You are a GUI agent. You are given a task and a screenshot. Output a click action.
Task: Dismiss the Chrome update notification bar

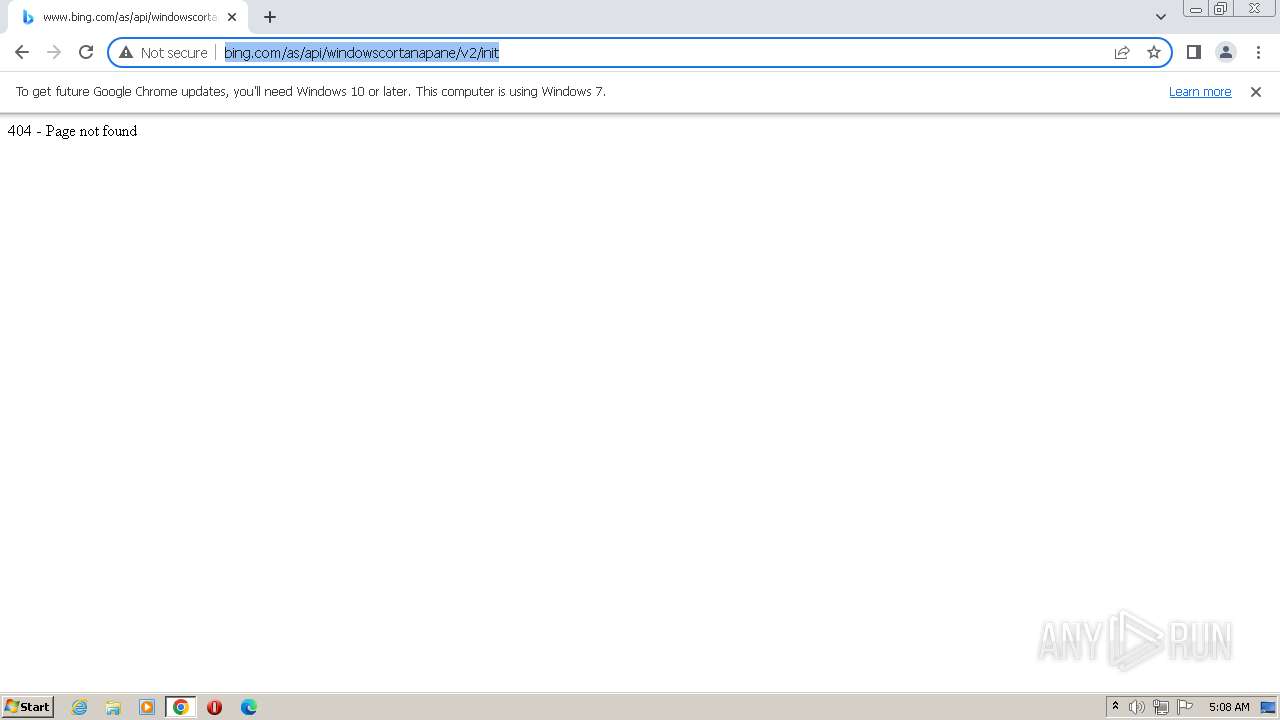tap(1256, 91)
